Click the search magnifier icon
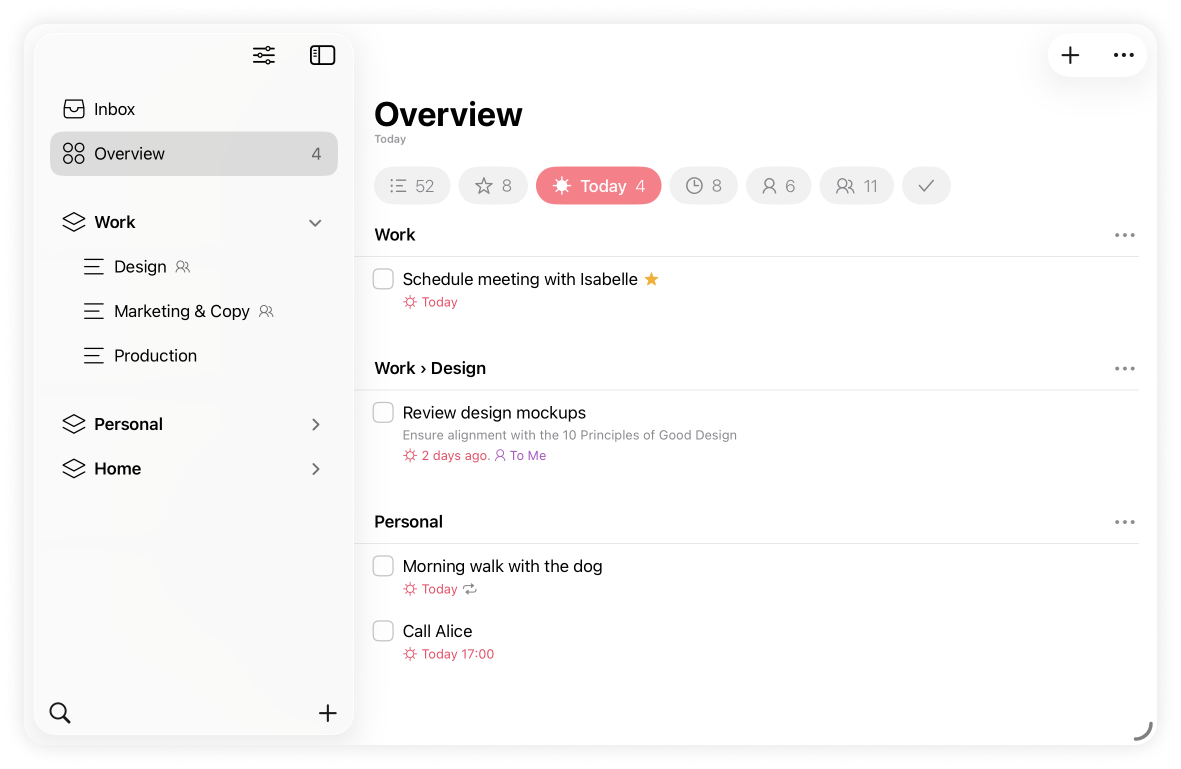Image resolution: width=1181 pixels, height=769 pixels. click(x=60, y=713)
